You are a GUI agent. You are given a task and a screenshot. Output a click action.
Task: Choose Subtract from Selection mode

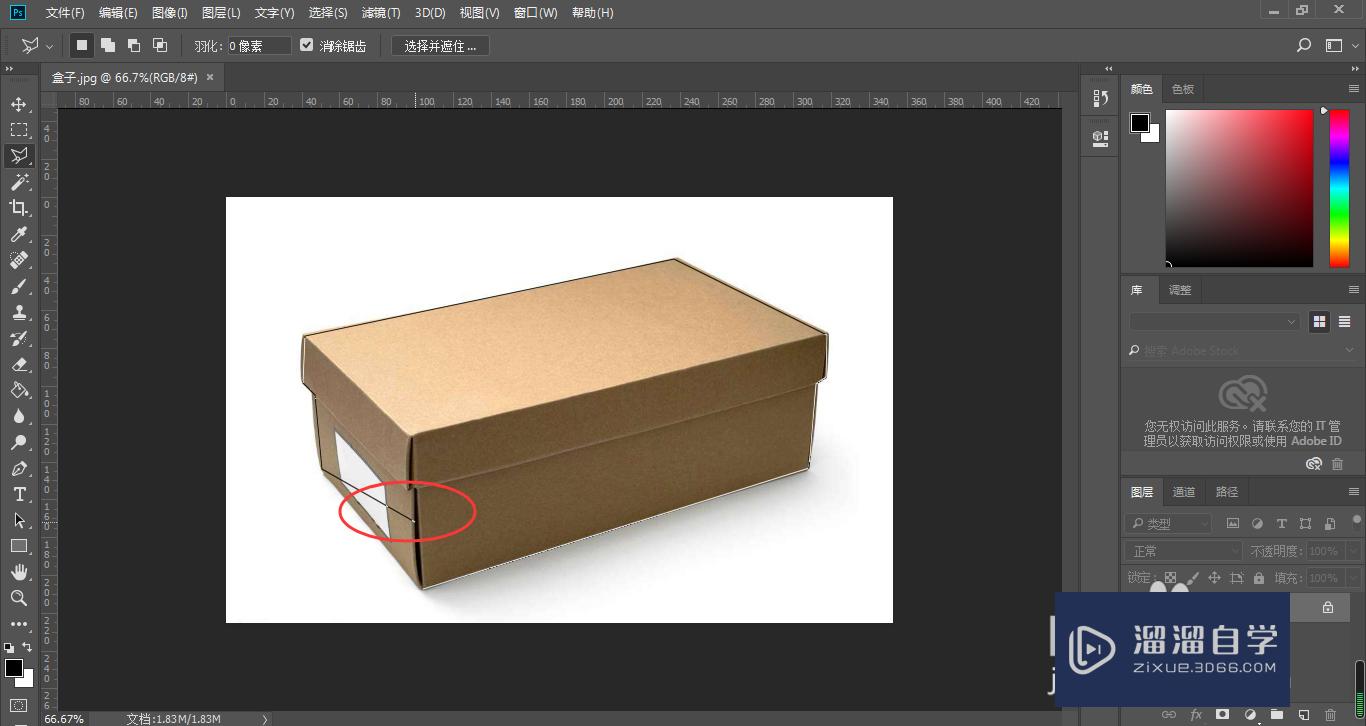(x=134, y=45)
